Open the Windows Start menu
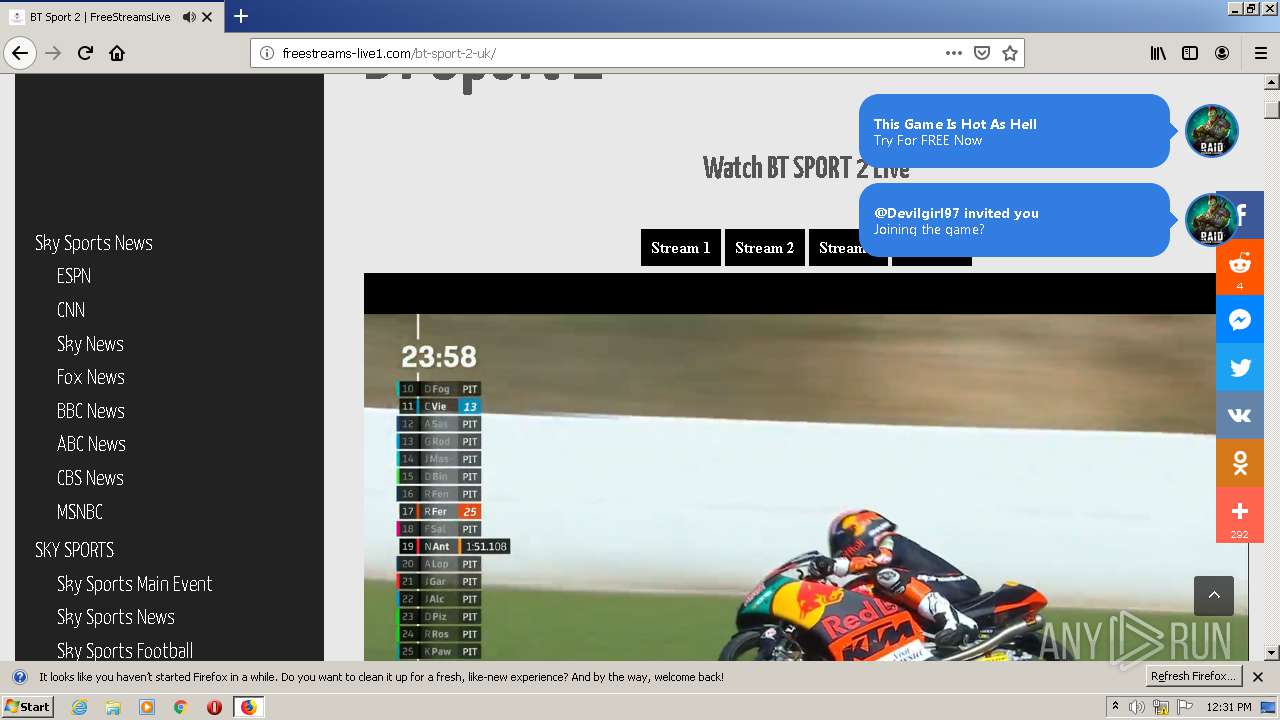This screenshot has height=720, width=1280. [27, 707]
